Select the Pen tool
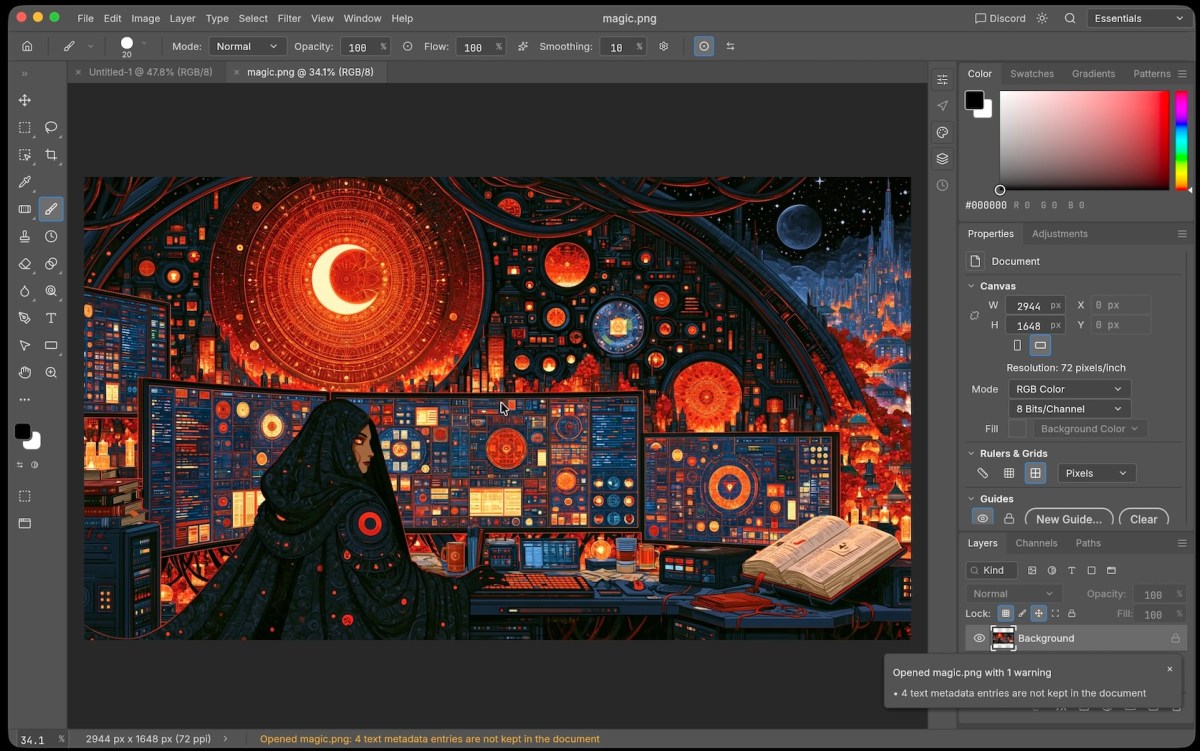 [25, 318]
